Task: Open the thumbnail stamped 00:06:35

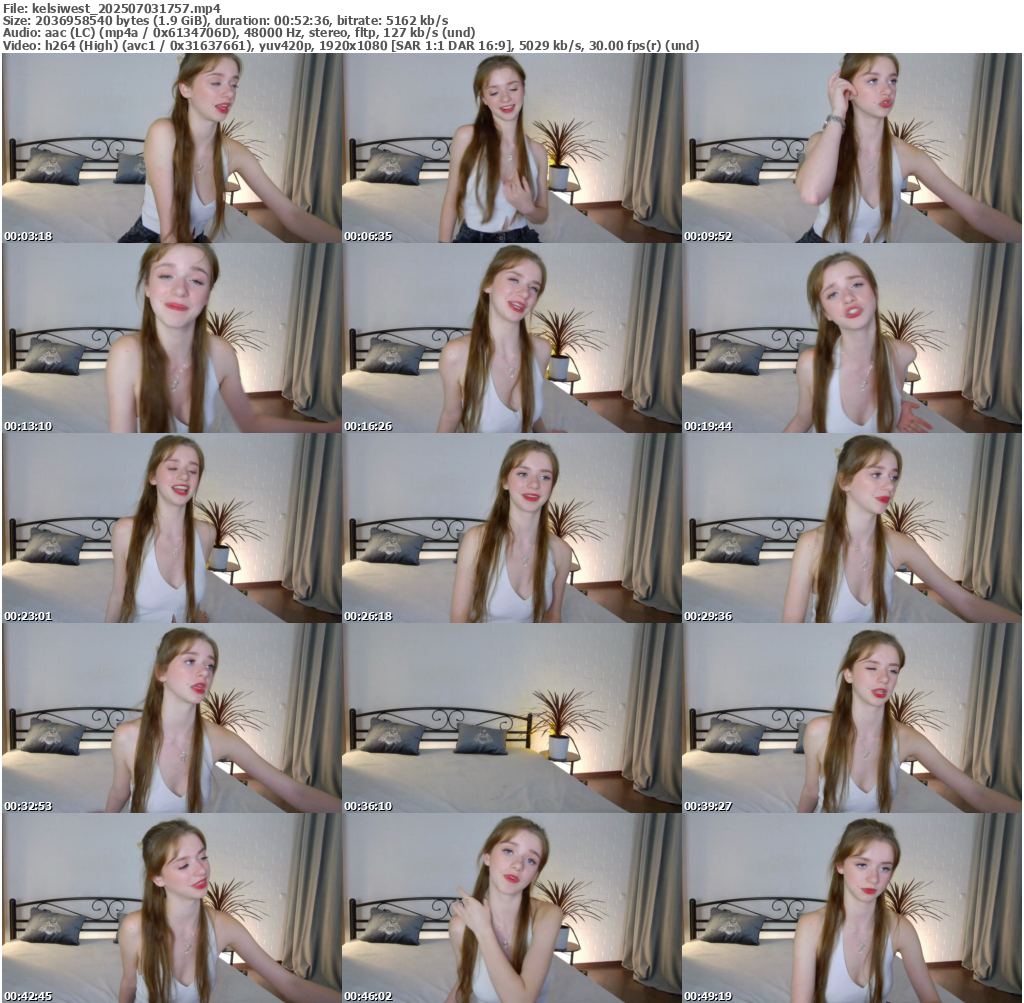Action: pyautogui.click(x=512, y=148)
